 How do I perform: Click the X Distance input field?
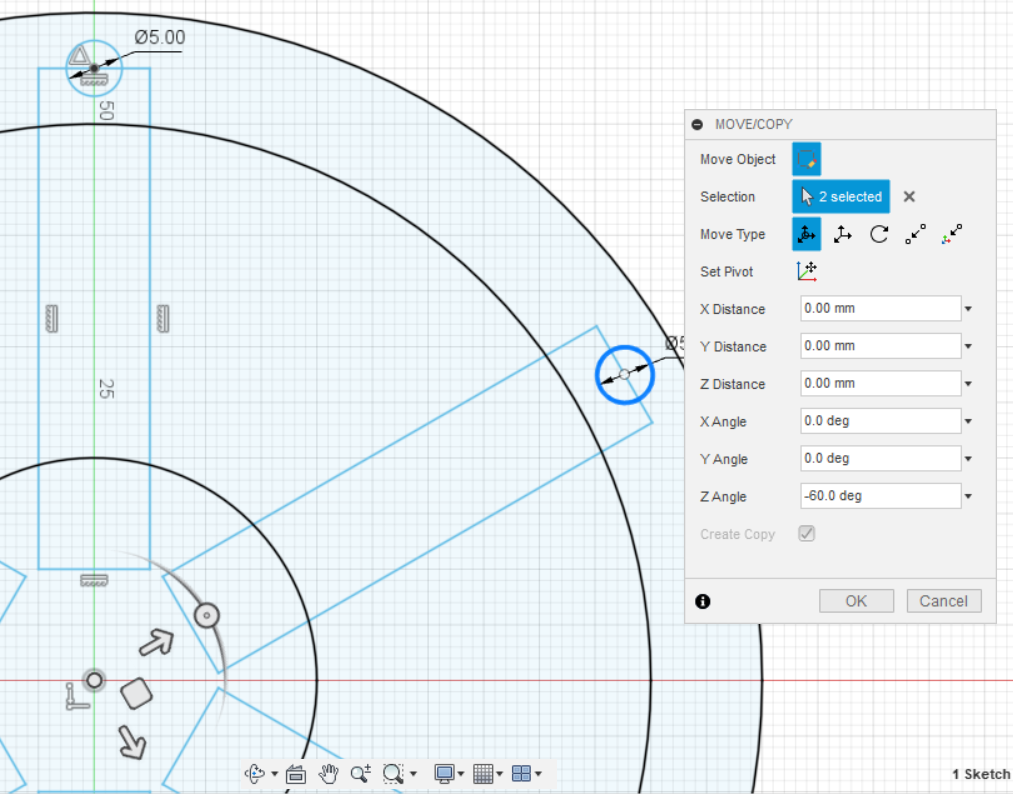click(881, 308)
